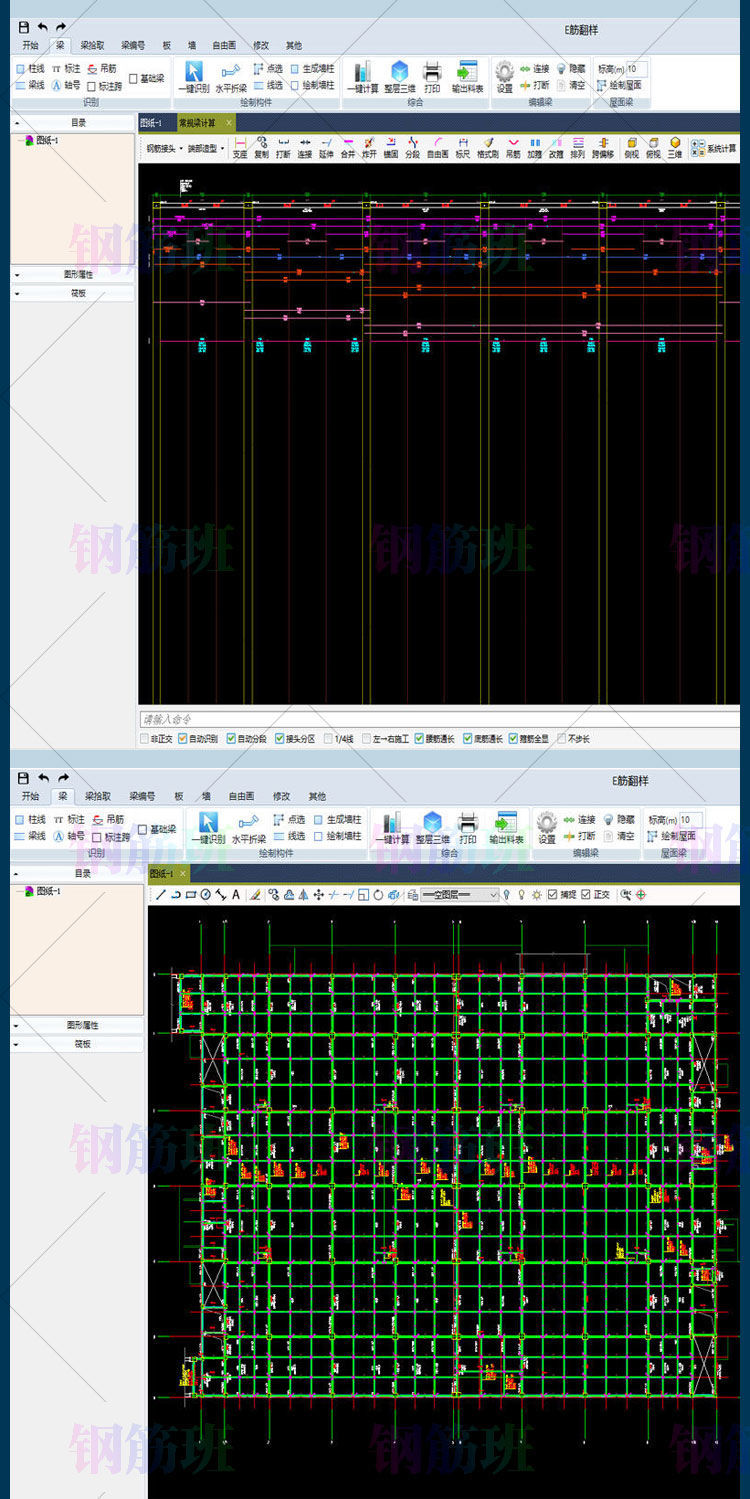Click 清空 button in lower window
The image size is (750, 1499).
(618, 836)
